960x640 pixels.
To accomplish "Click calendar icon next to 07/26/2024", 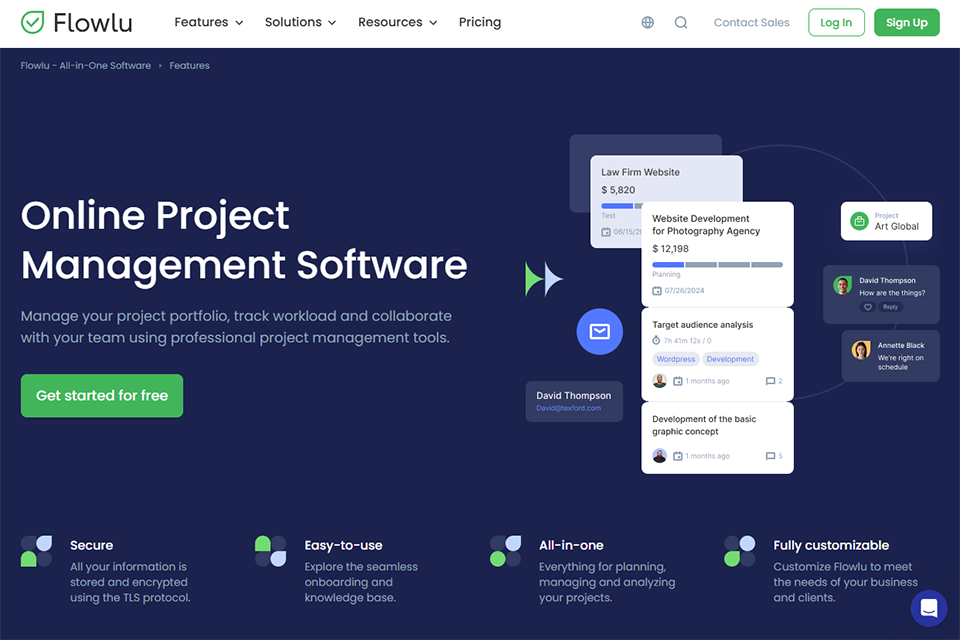I will pyautogui.click(x=657, y=290).
